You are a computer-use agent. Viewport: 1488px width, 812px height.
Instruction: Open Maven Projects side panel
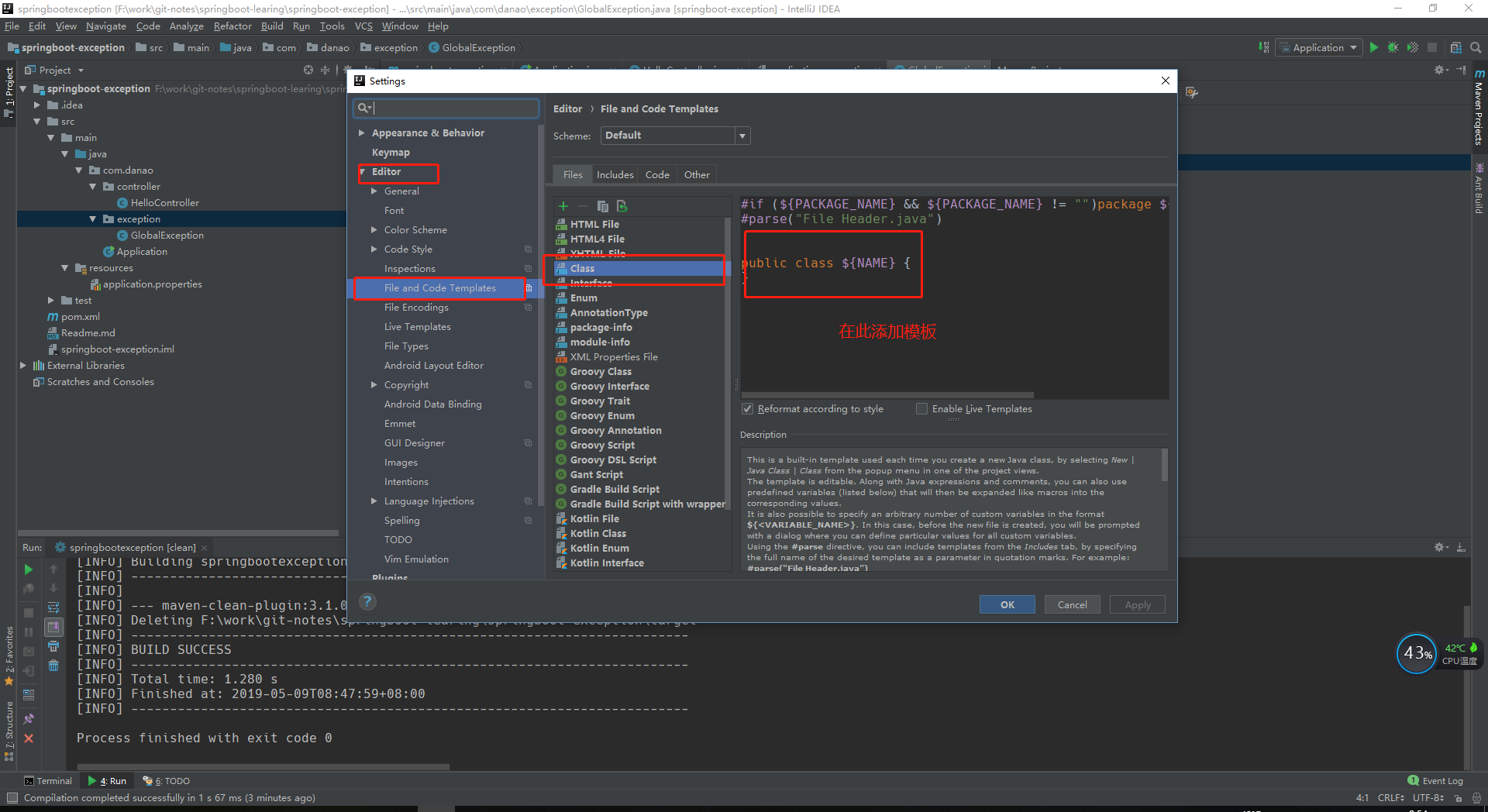[1479, 108]
